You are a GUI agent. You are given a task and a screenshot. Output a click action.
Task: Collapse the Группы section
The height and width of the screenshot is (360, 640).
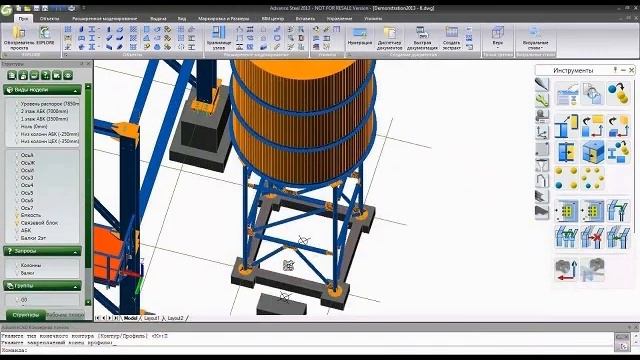[76, 287]
